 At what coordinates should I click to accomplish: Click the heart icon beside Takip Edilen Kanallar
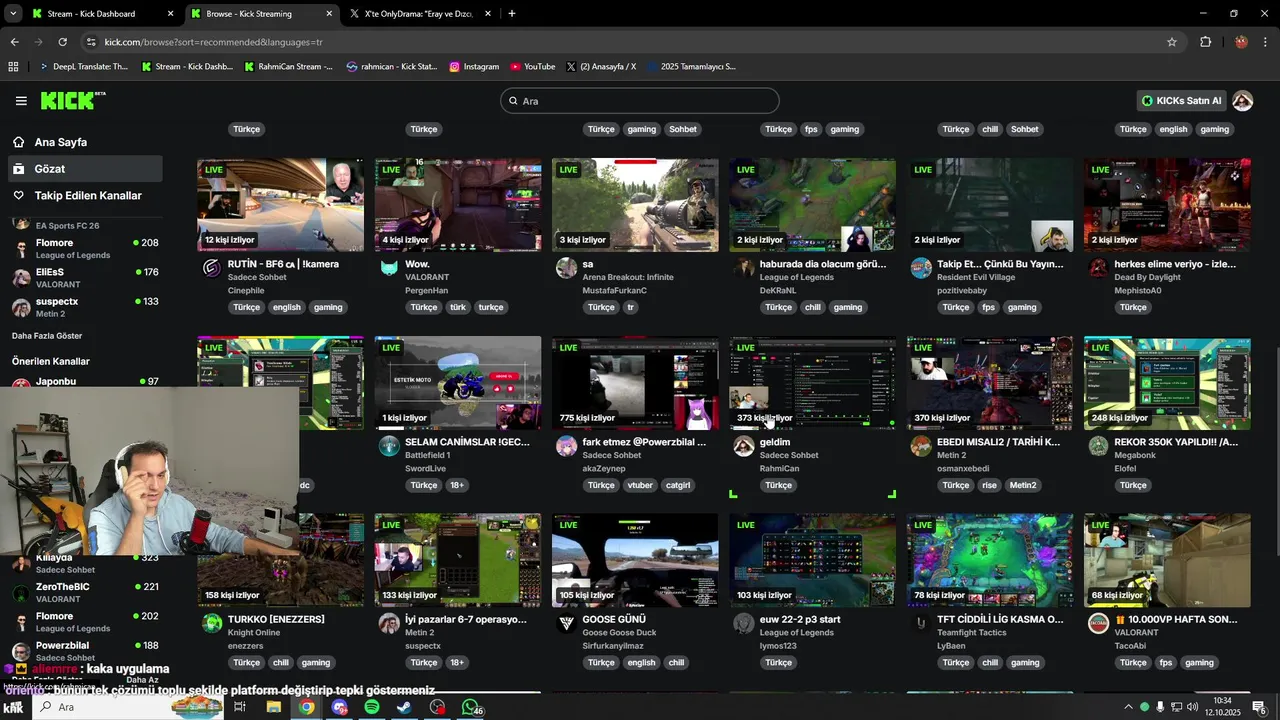pyautogui.click(x=18, y=196)
